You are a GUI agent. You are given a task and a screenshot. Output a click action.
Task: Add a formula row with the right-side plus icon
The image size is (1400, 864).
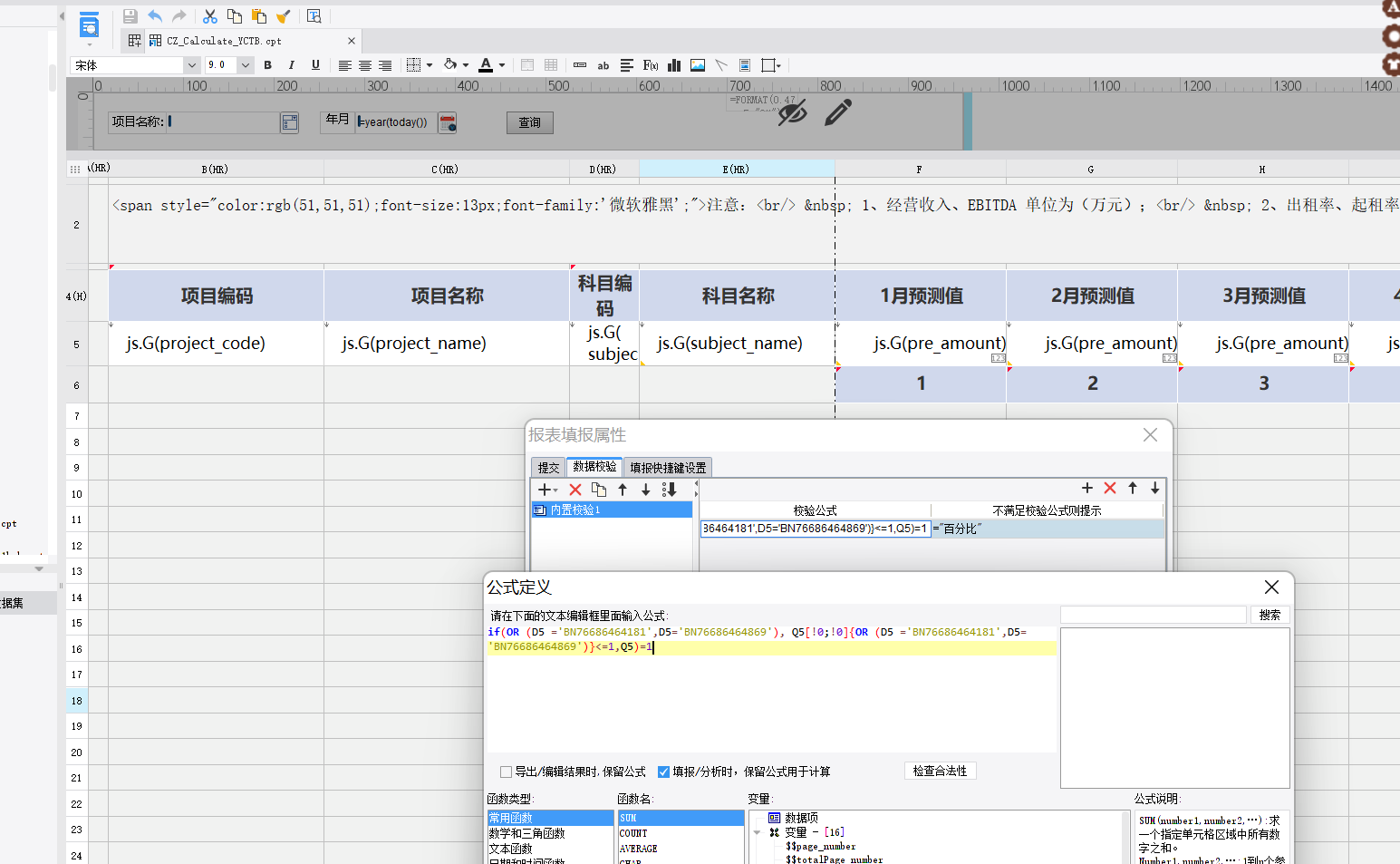pyautogui.click(x=1087, y=488)
